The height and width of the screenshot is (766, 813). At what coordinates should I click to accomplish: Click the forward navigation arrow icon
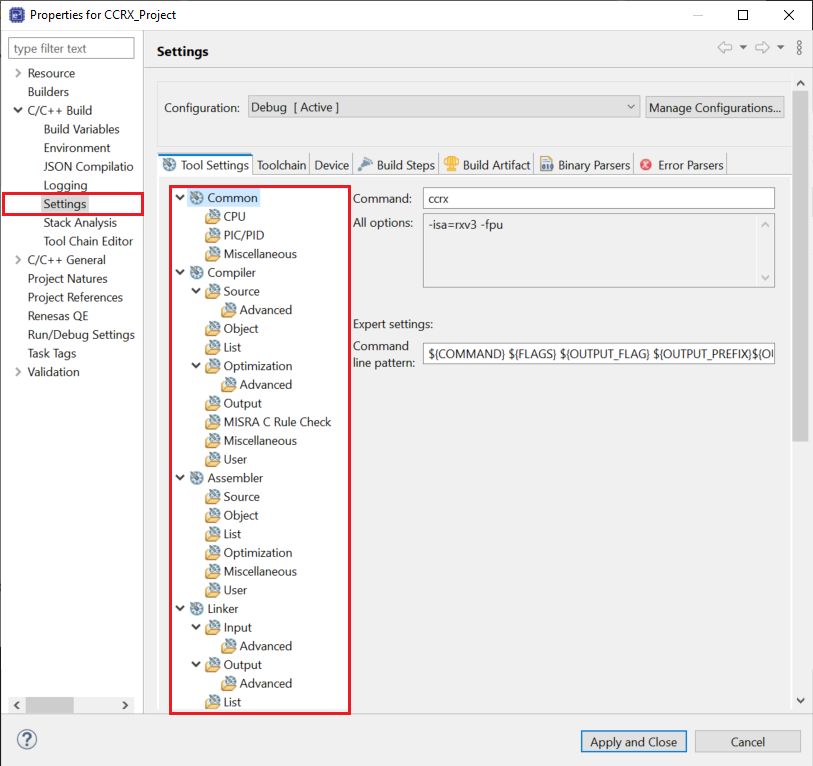762,48
